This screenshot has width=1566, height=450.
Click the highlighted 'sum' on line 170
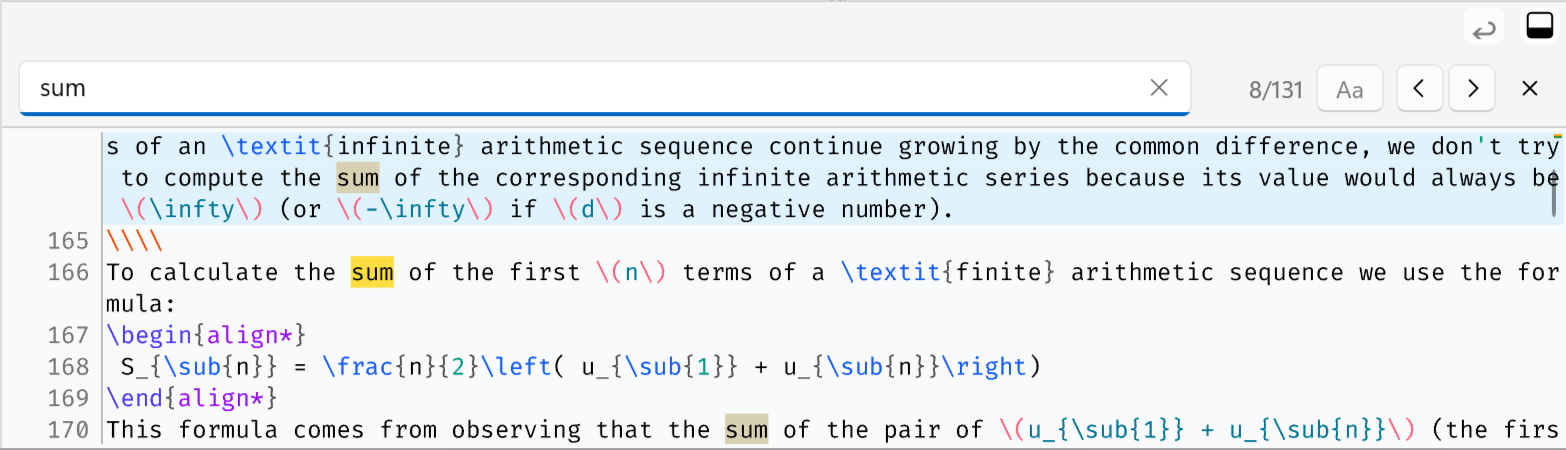pyautogui.click(x=746, y=430)
